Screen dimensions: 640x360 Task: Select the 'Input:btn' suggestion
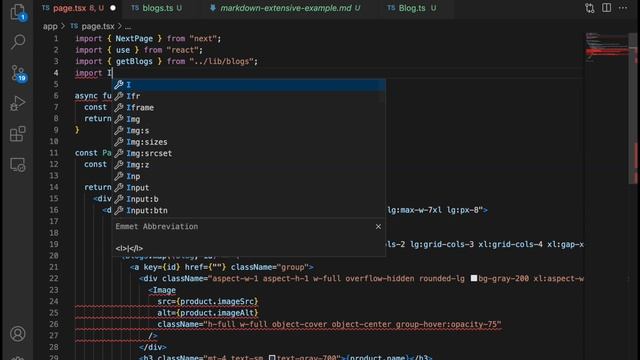[249, 210]
